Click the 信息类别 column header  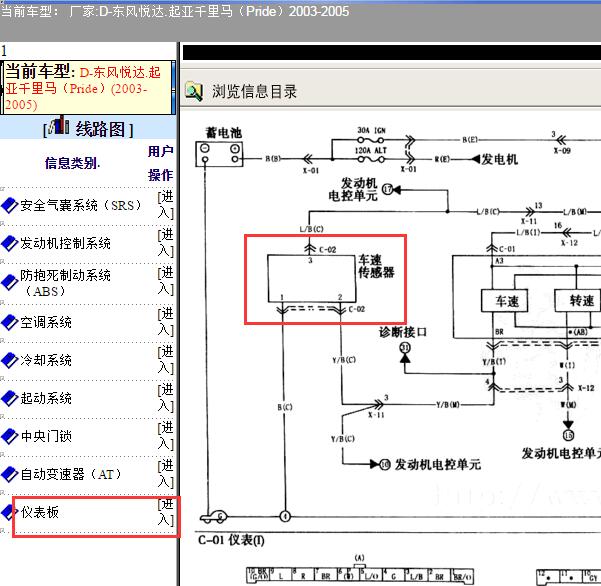click(x=72, y=163)
